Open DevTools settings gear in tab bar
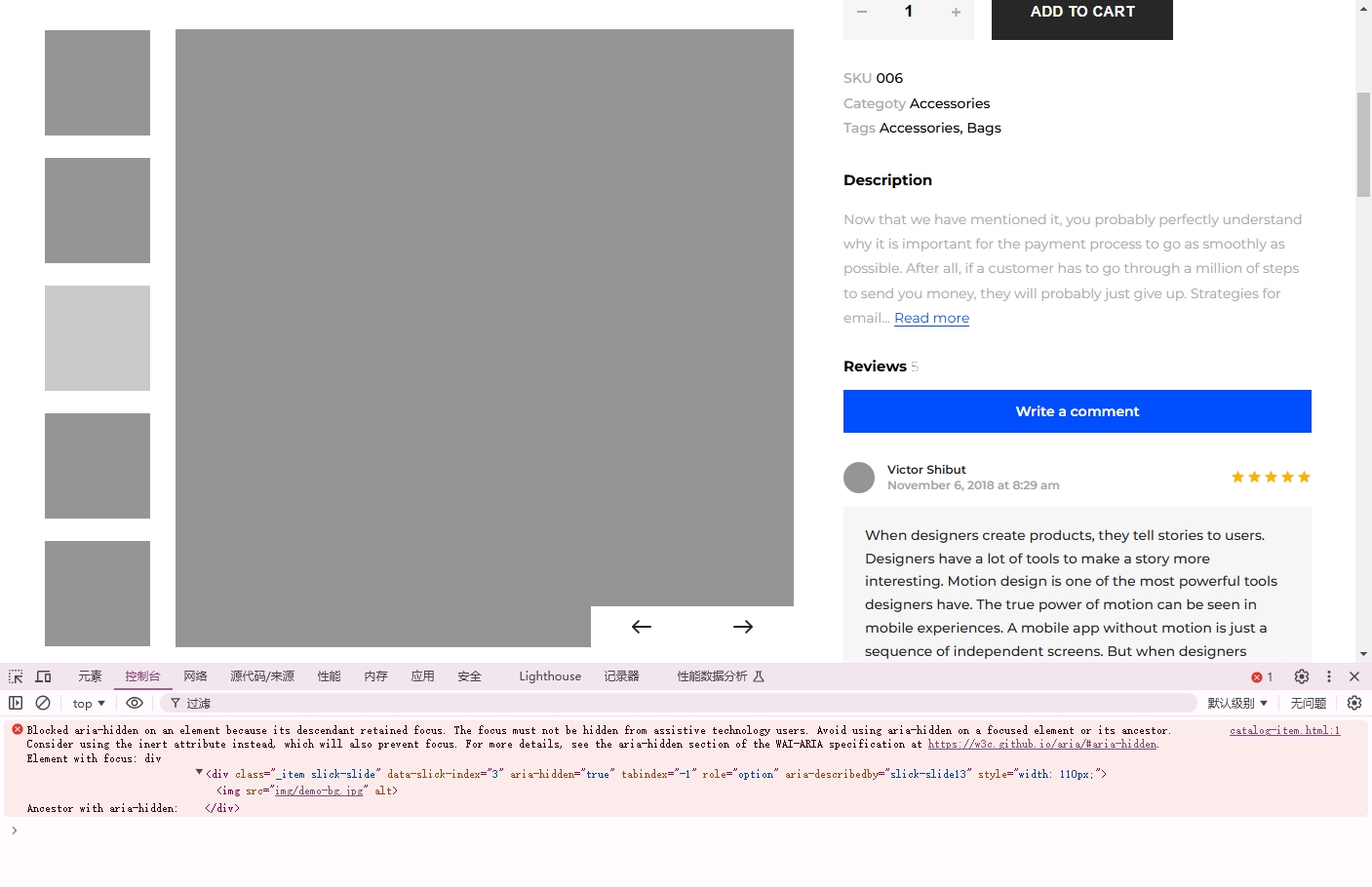The height and width of the screenshot is (887, 1372). click(1302, 676)
